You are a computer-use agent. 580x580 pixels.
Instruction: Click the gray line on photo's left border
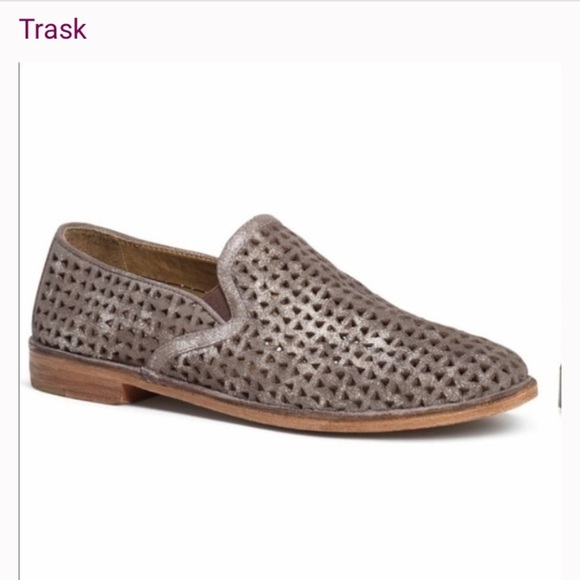pos(19,321)
